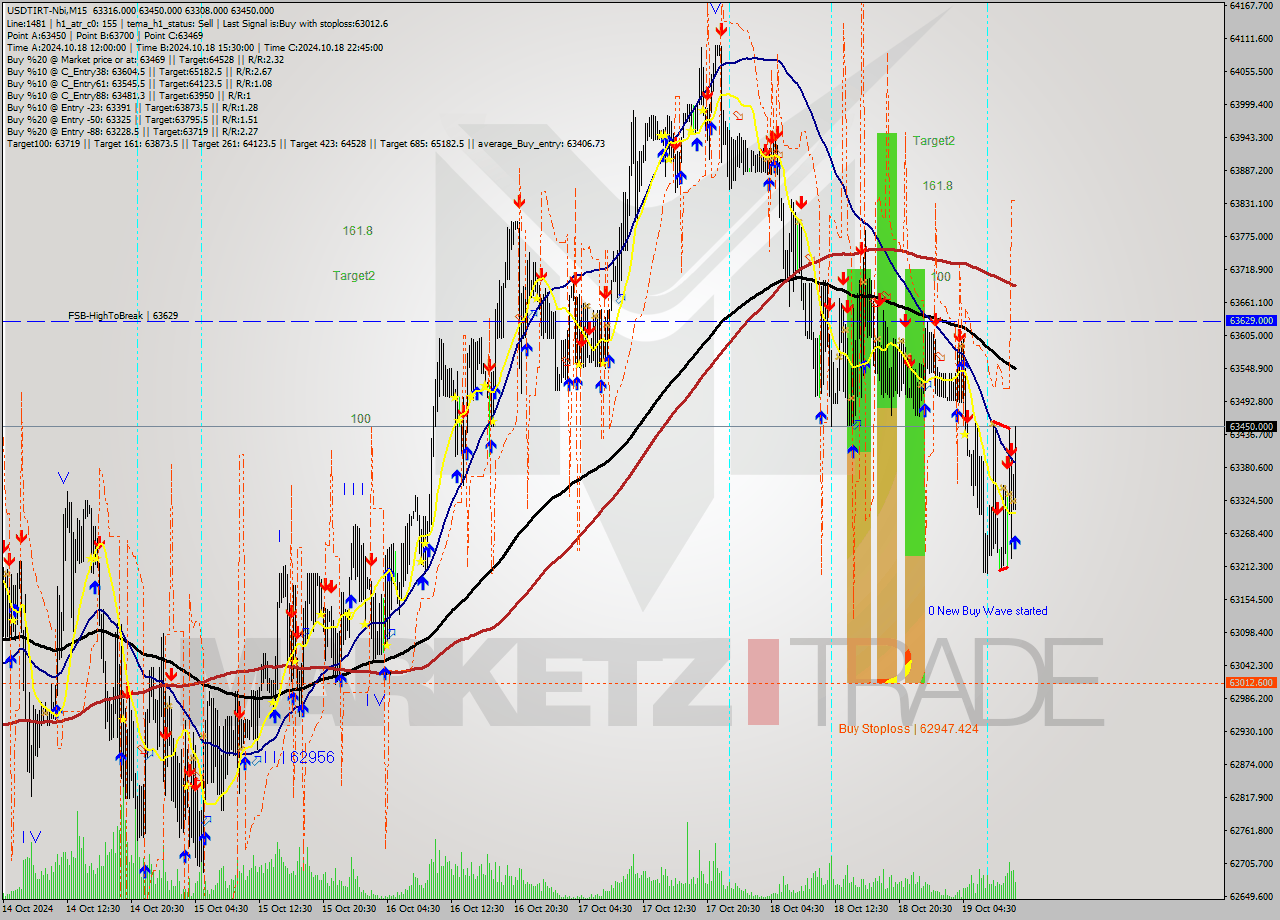The width and height of the screenshot is (1280, 920).
Task: Click the 63887.200 price axis label
Action: click(x=1253, y=171)
